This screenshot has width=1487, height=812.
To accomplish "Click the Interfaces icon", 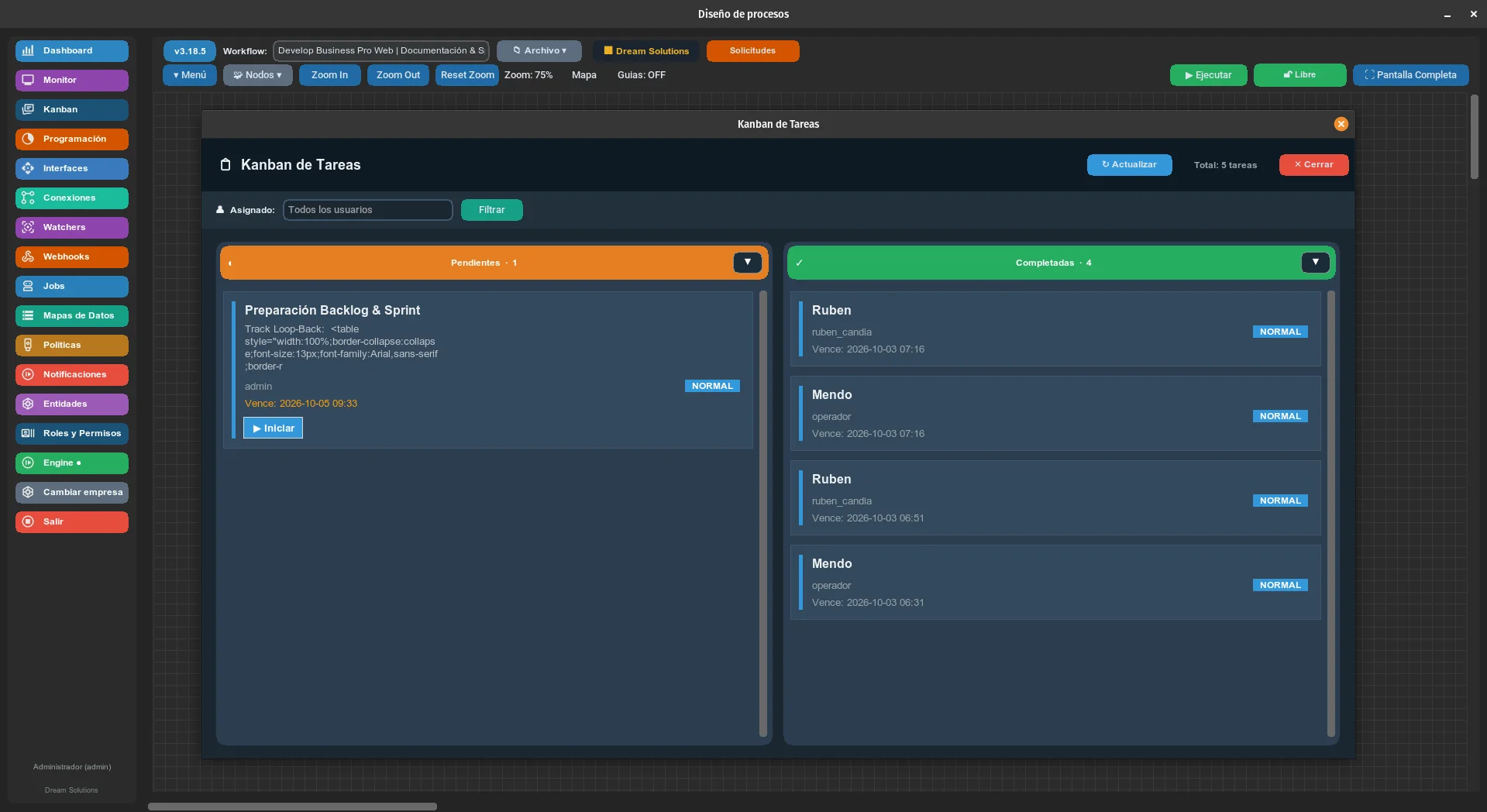I will point(28,169).
